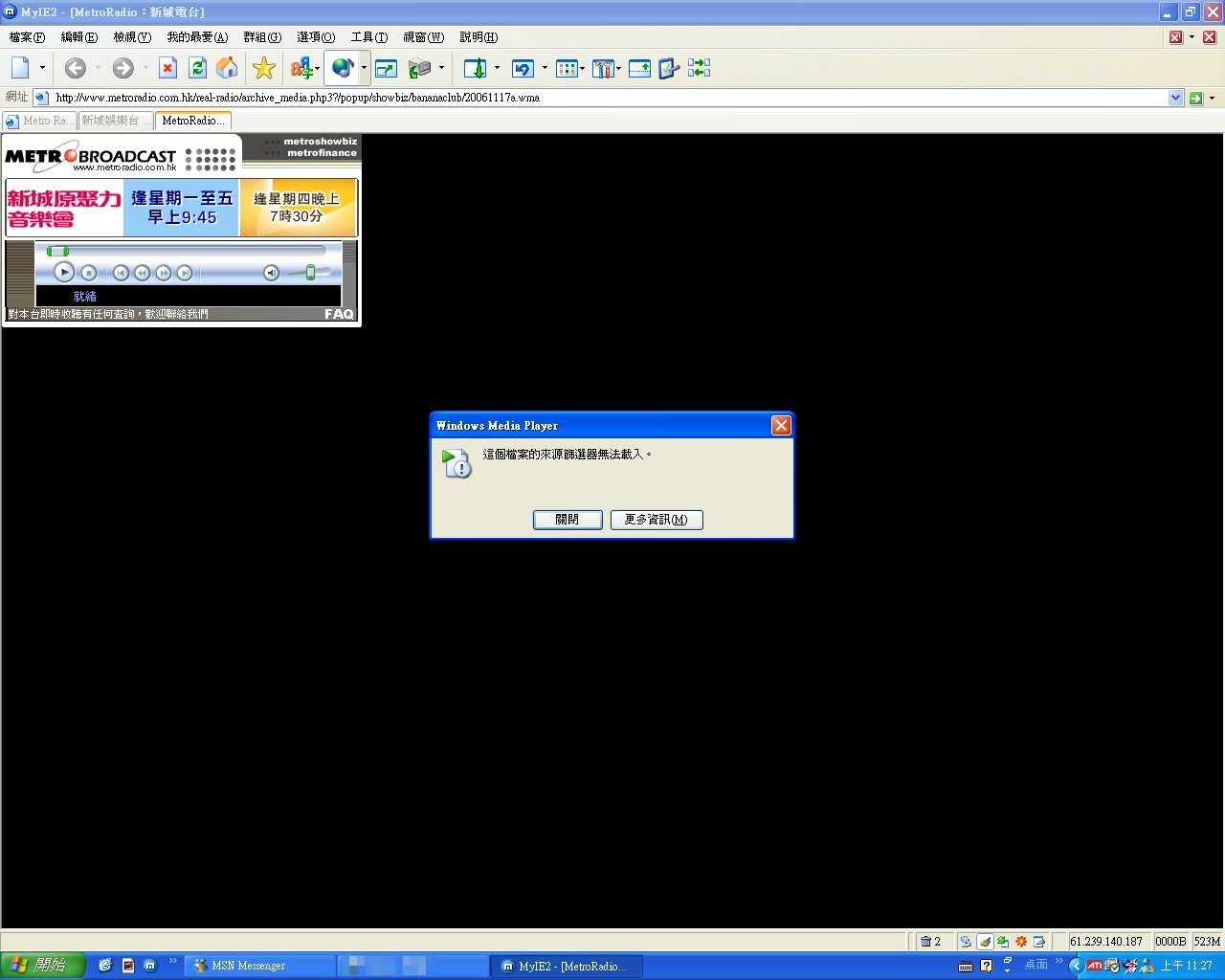
Task: Click 關閉 button in Windows Media Player dialog
Action: (568, 520)
